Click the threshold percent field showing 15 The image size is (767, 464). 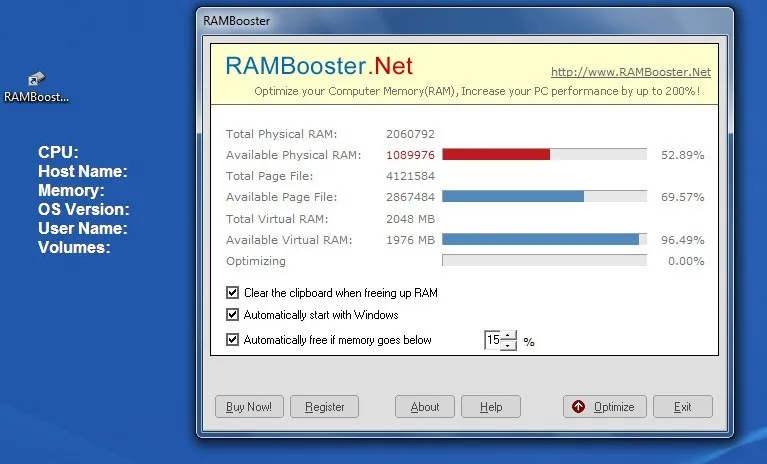point(493,340)
